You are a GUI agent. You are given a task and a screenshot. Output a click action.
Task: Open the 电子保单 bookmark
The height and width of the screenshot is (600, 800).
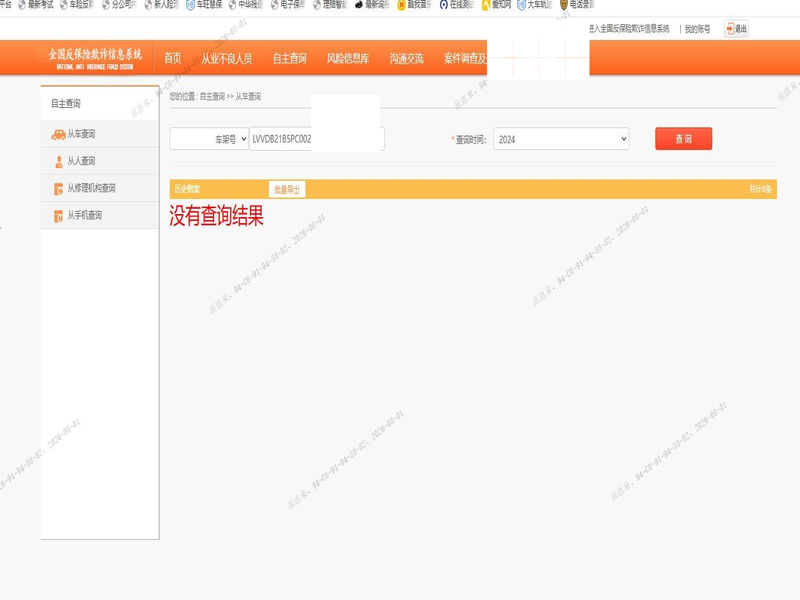(288, 5)
